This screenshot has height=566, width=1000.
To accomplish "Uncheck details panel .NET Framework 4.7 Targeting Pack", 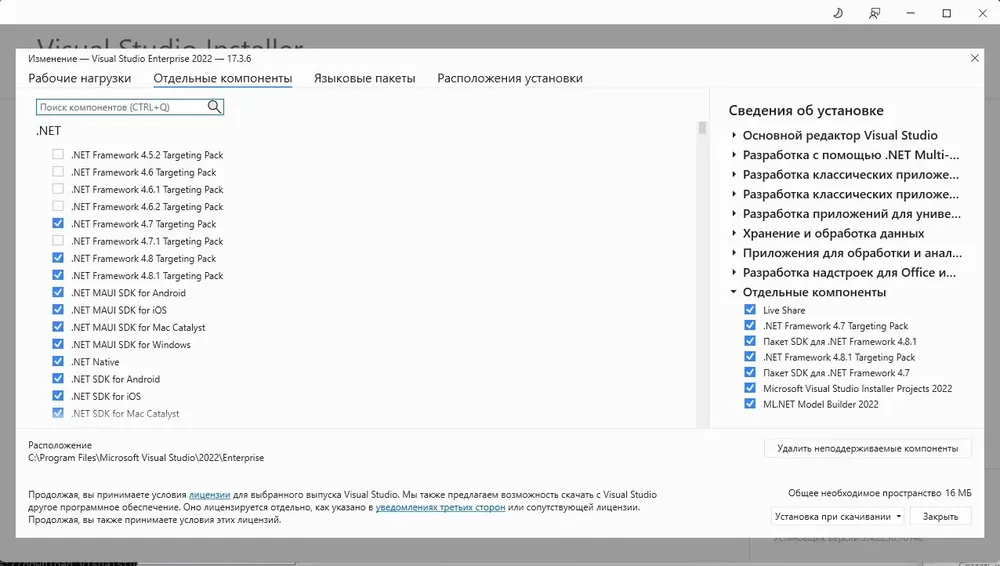I will click(x=750, y=325).
